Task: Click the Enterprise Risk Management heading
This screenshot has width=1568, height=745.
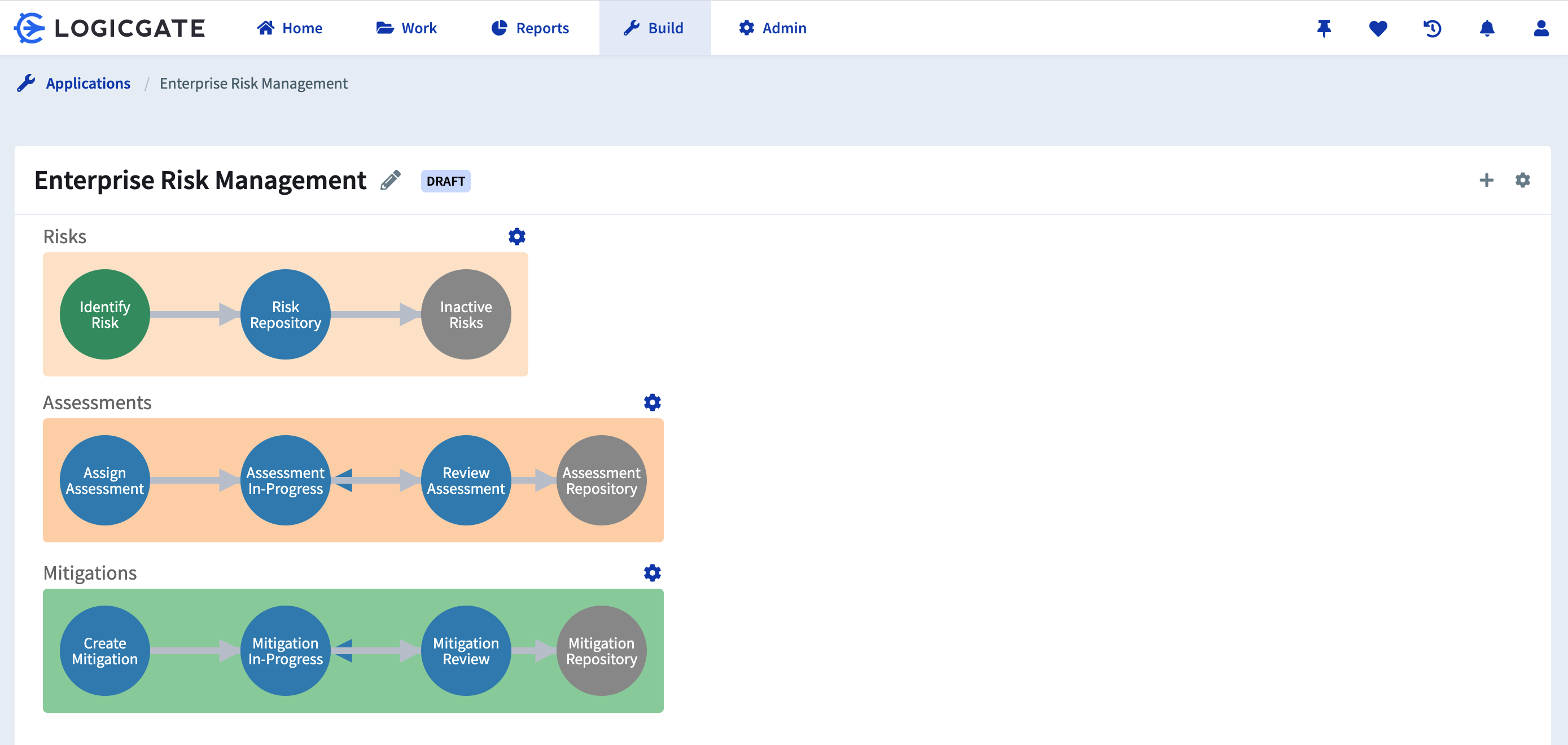Action: 200,180
